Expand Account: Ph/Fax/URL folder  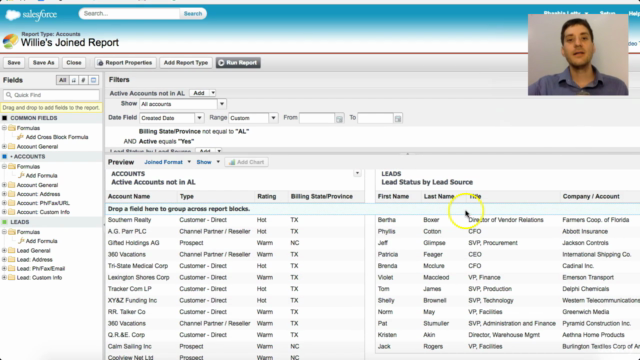pyautogui.click(x=4, y=203)
